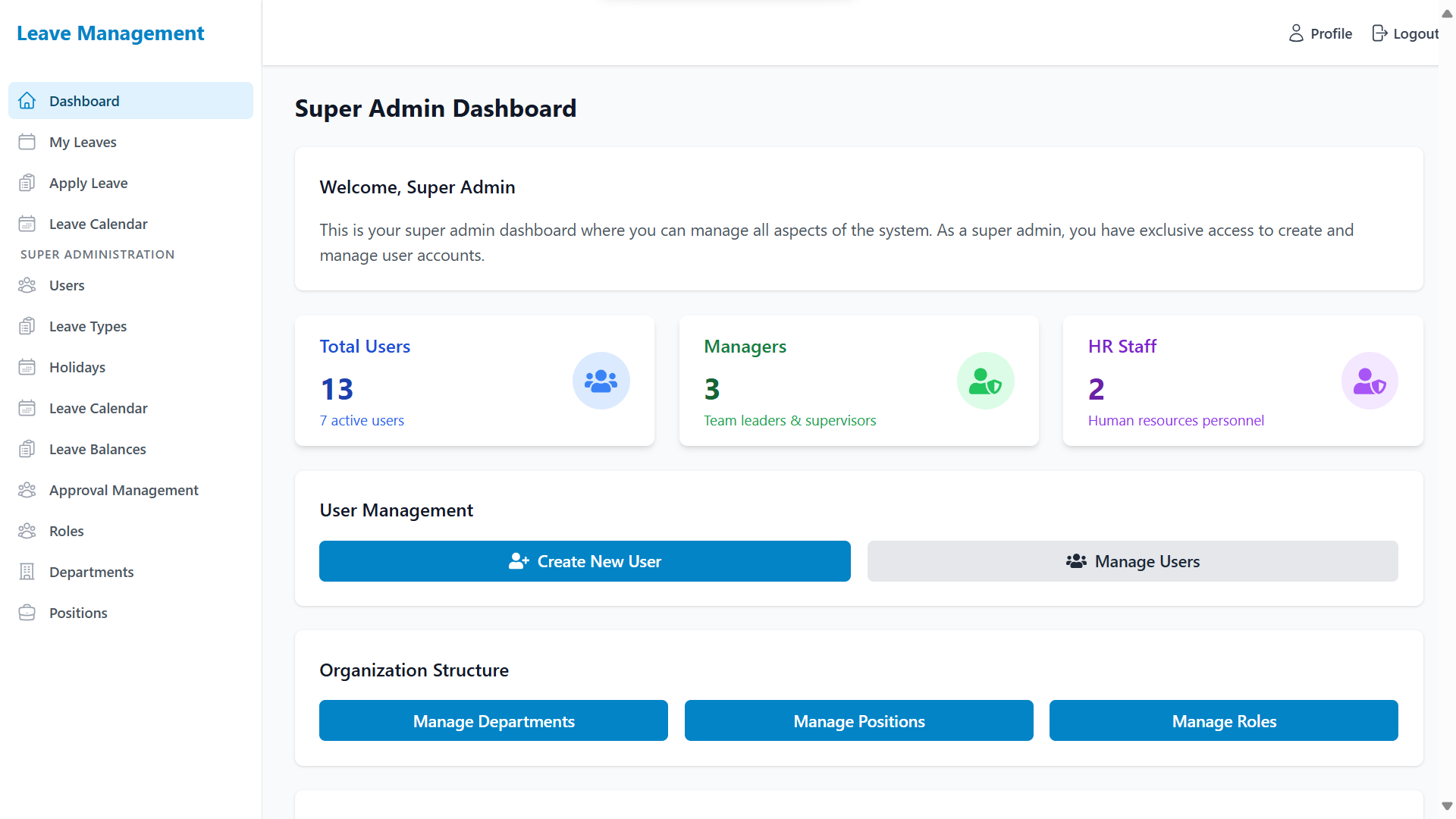Click the Users group icon in sidebar
Image resolution: width=1456 pixels, height=819 pixels.
coord(27,285)
